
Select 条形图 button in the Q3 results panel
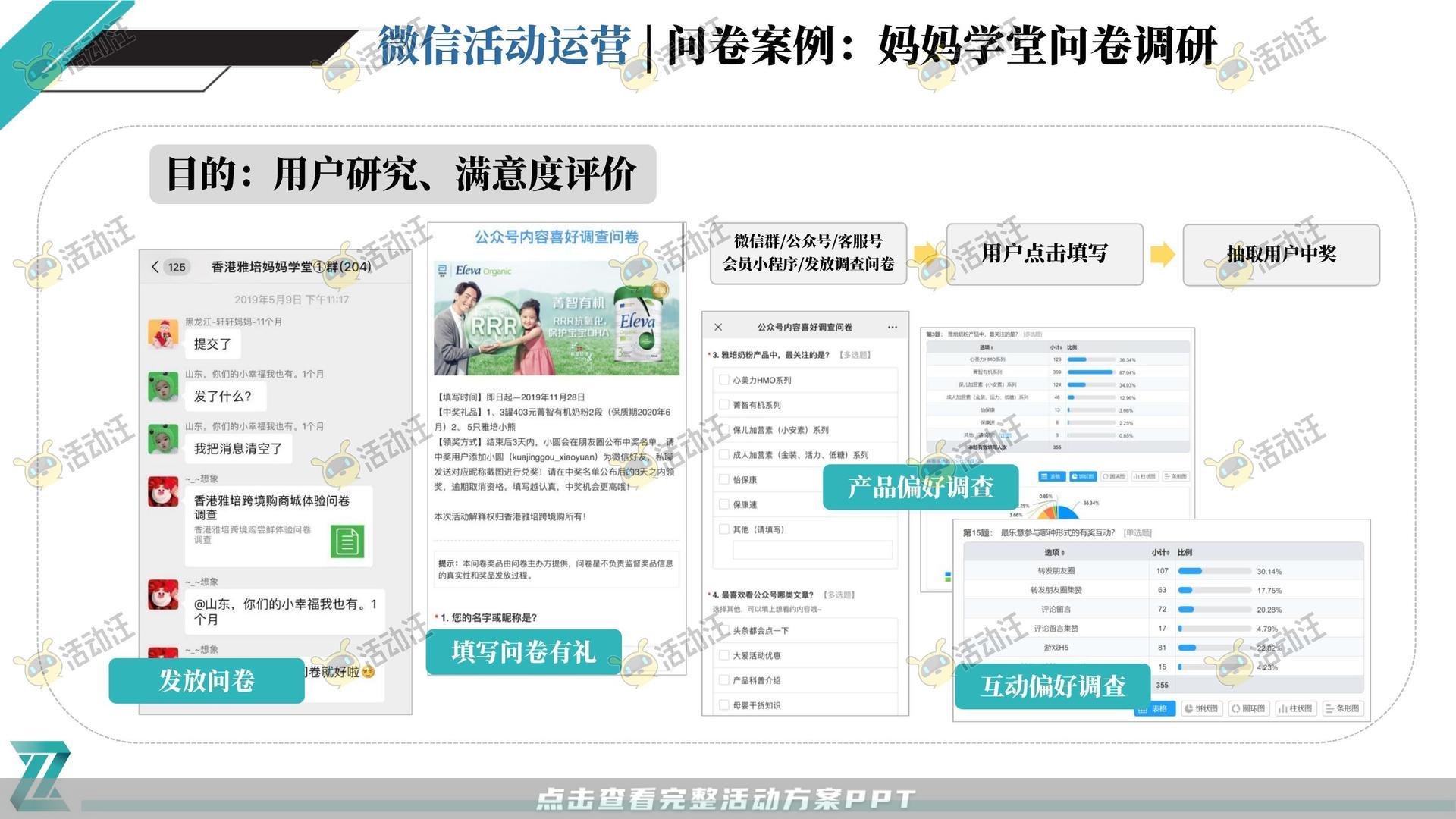pyautogui.click(x=1176, y=476)
